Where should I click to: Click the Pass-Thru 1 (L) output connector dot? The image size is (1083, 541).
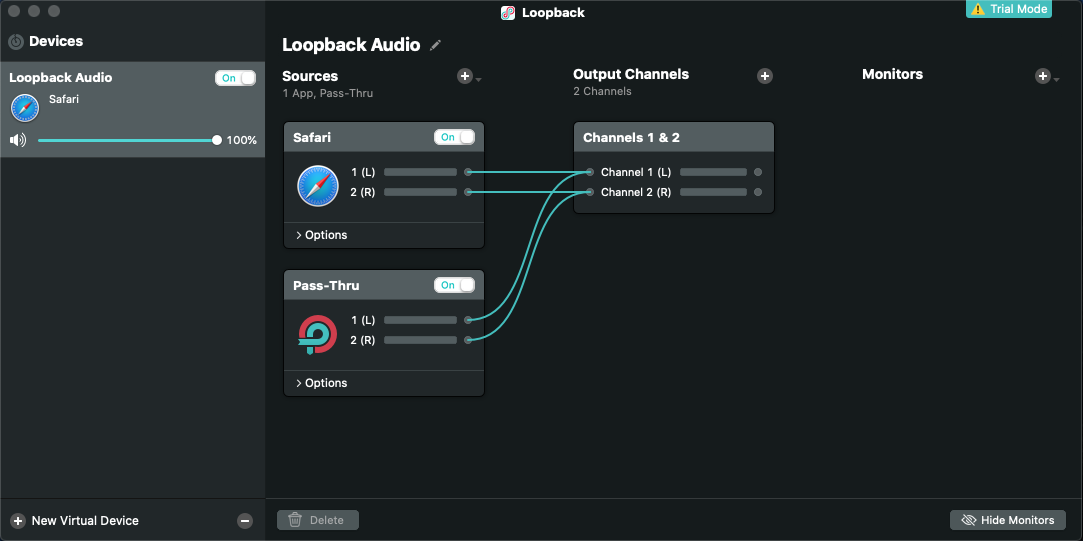468,320
